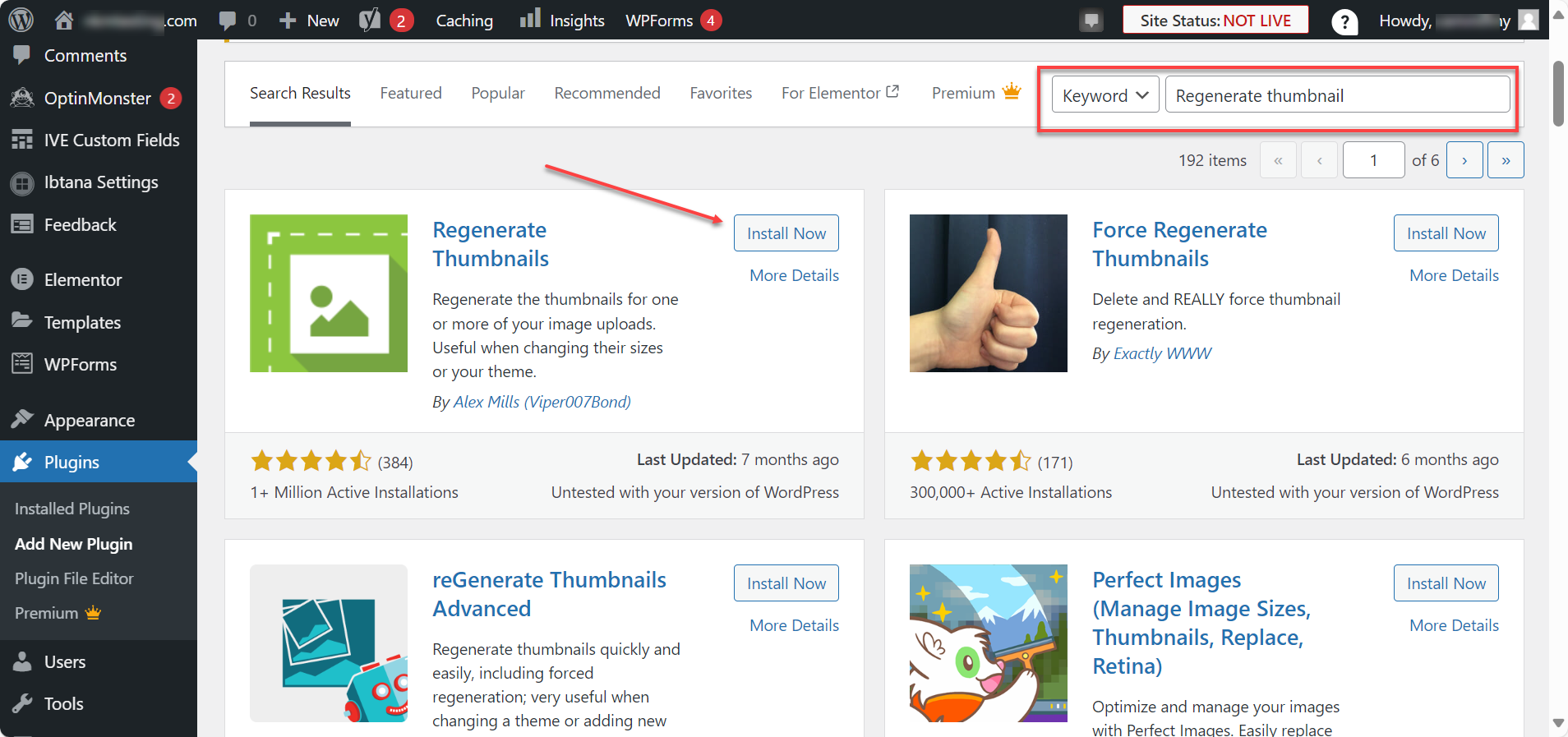Click the user avatar in admin bar
This screenshot has width=1568, height=737.
tap(1529, 20)
